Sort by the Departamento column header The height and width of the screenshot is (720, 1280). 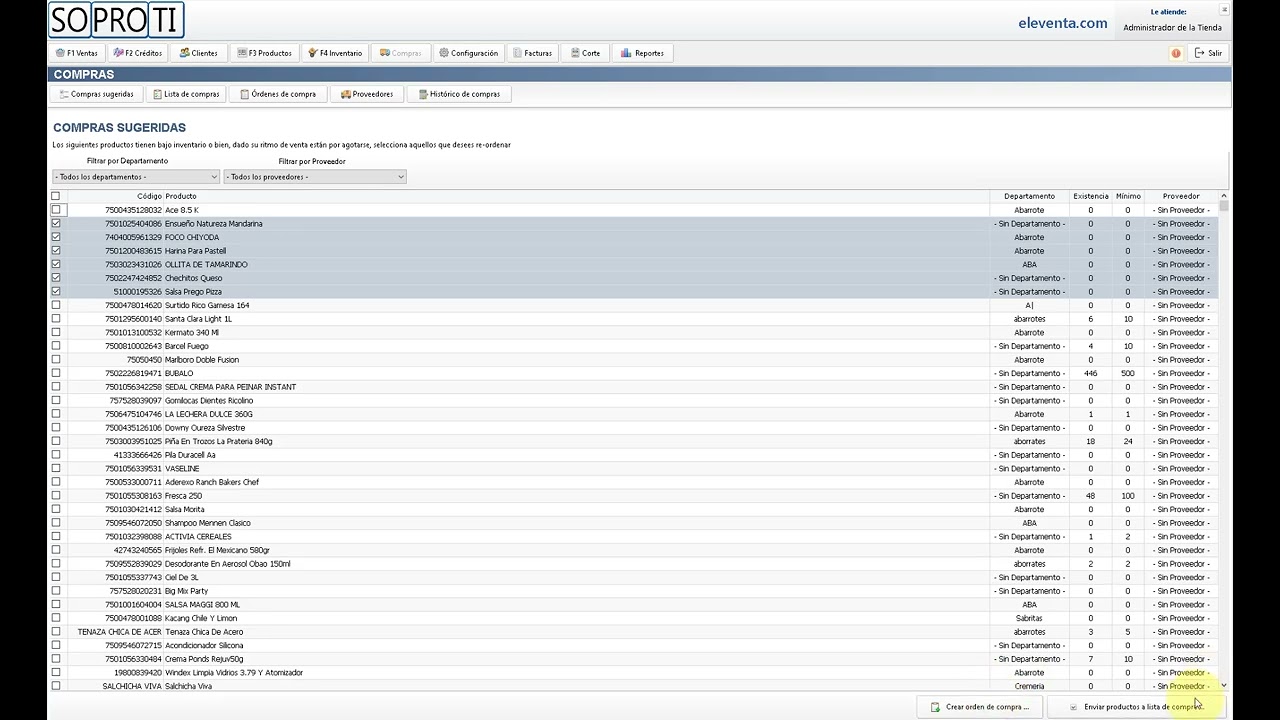(1029, 196)
